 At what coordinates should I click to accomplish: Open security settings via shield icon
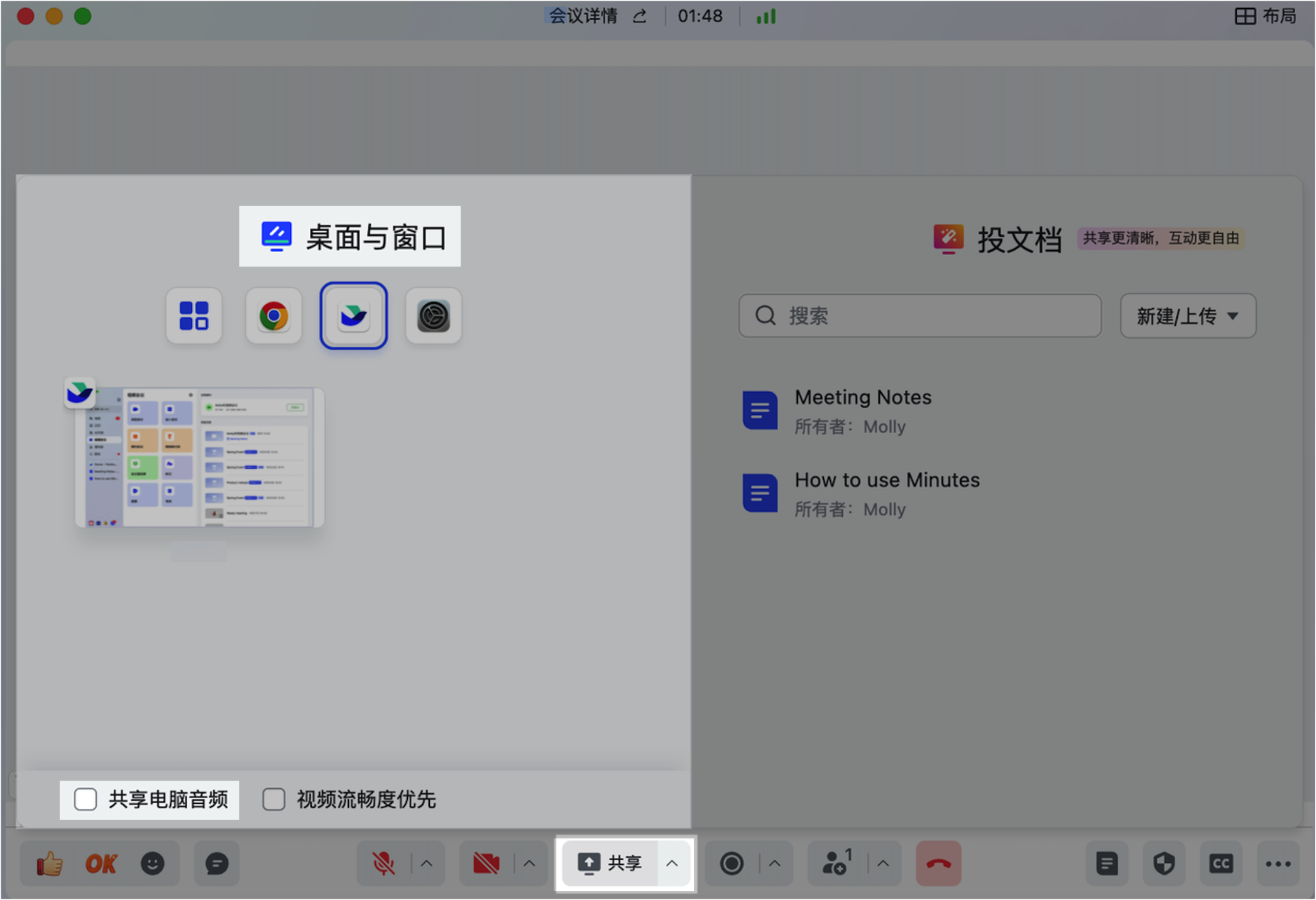tap(1164, 864)
